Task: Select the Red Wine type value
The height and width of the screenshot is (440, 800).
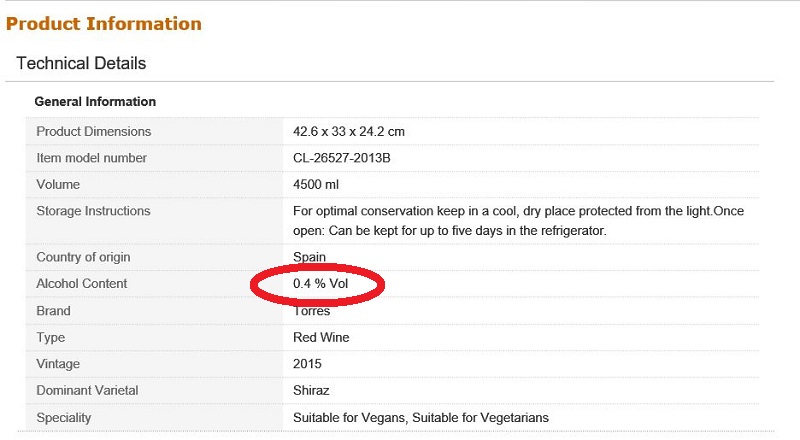Action: [321, 337]
